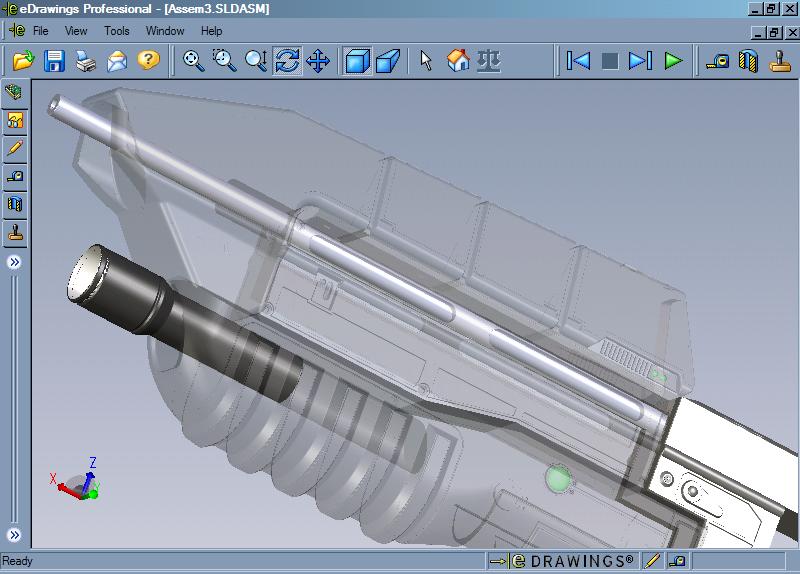
Task: Click the Open file folder icon
Action: pos(23,61)
